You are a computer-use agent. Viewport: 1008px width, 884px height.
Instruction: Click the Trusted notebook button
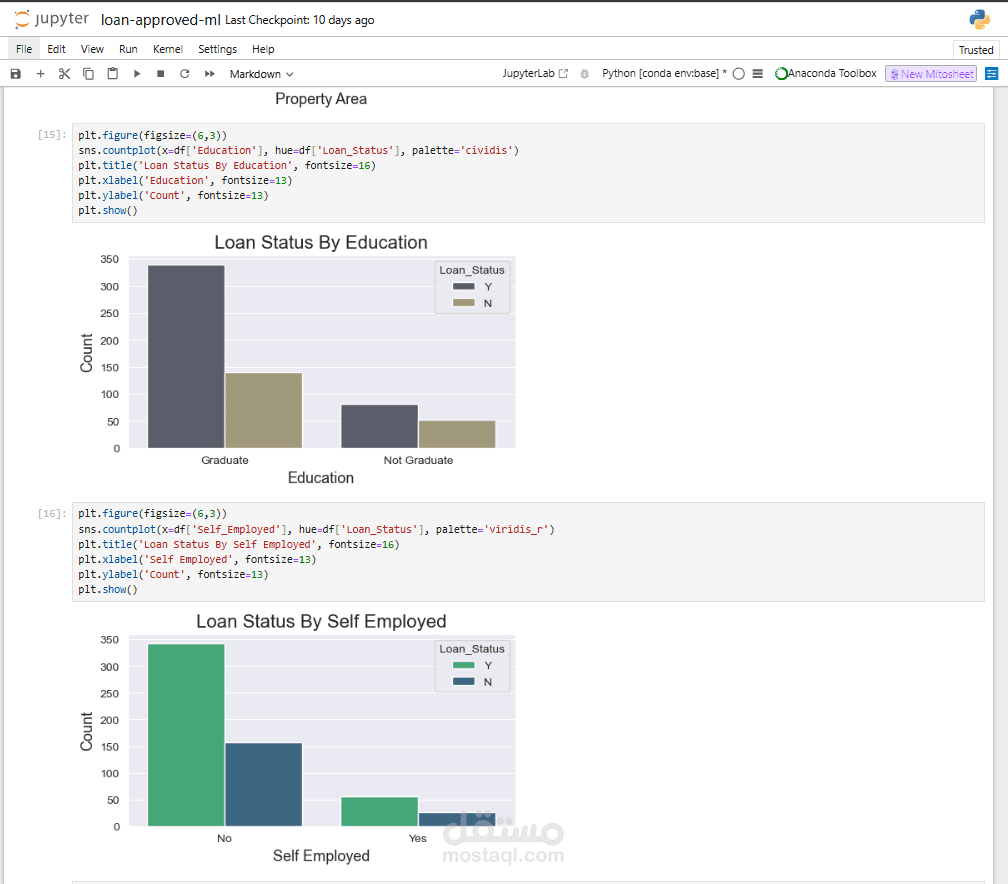pyautogui.click(x=976, y=50)
